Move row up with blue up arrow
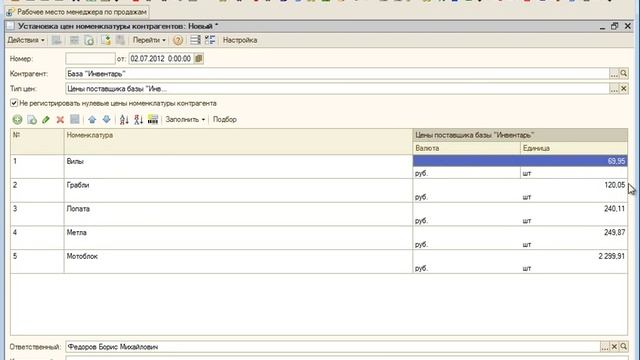Image resolution: width=640 pixels, height=360 pixels. point(92,120)
